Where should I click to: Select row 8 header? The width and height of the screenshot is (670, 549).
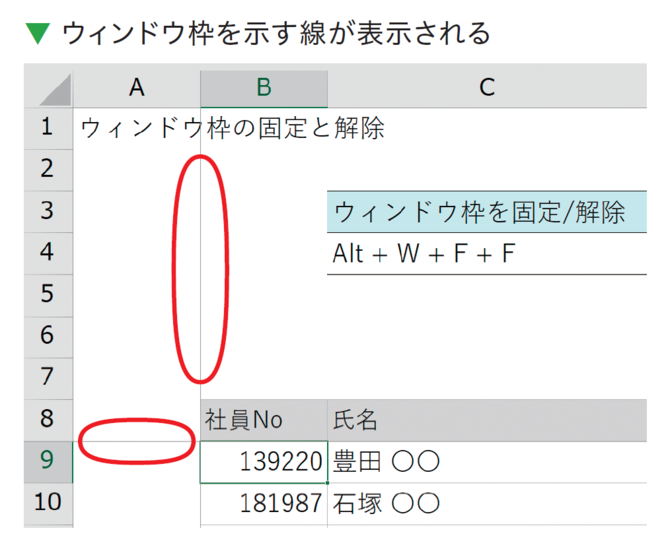[x=48, y=420]
